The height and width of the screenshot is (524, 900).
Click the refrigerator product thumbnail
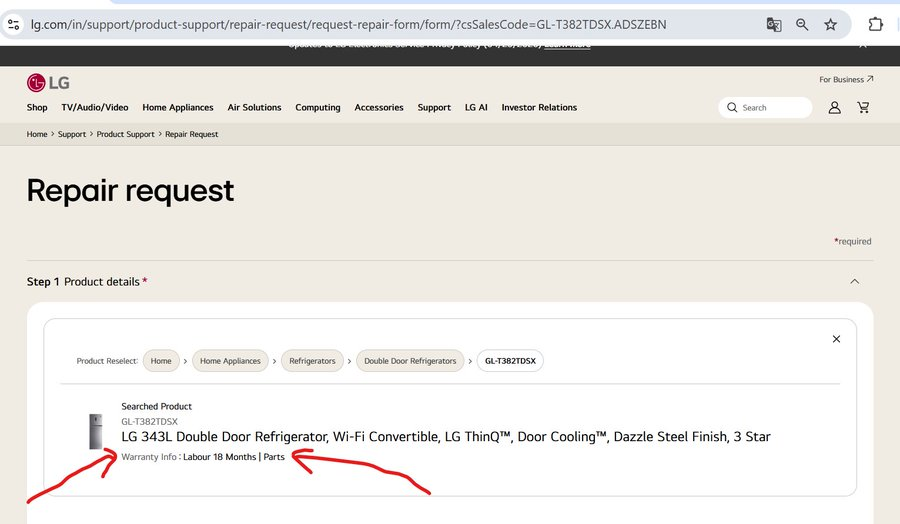pos(96,431)
